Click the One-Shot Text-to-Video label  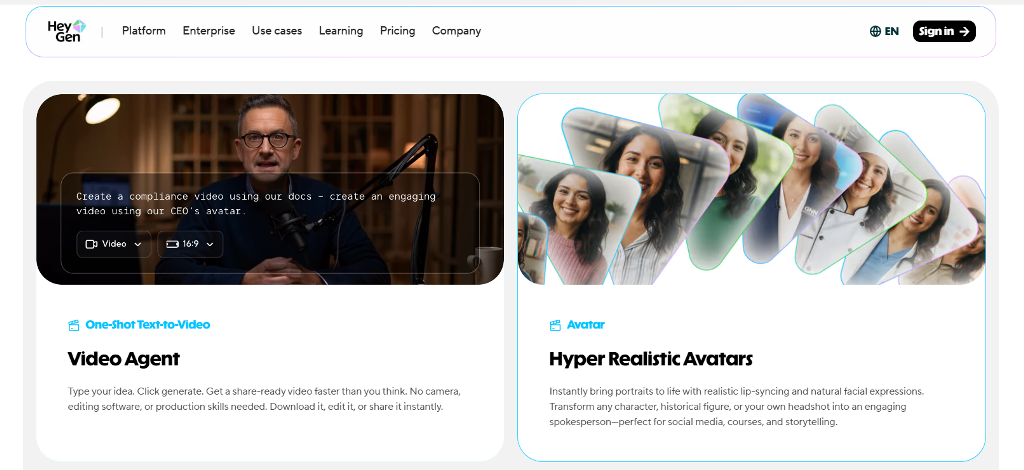(x=148, y=324)
